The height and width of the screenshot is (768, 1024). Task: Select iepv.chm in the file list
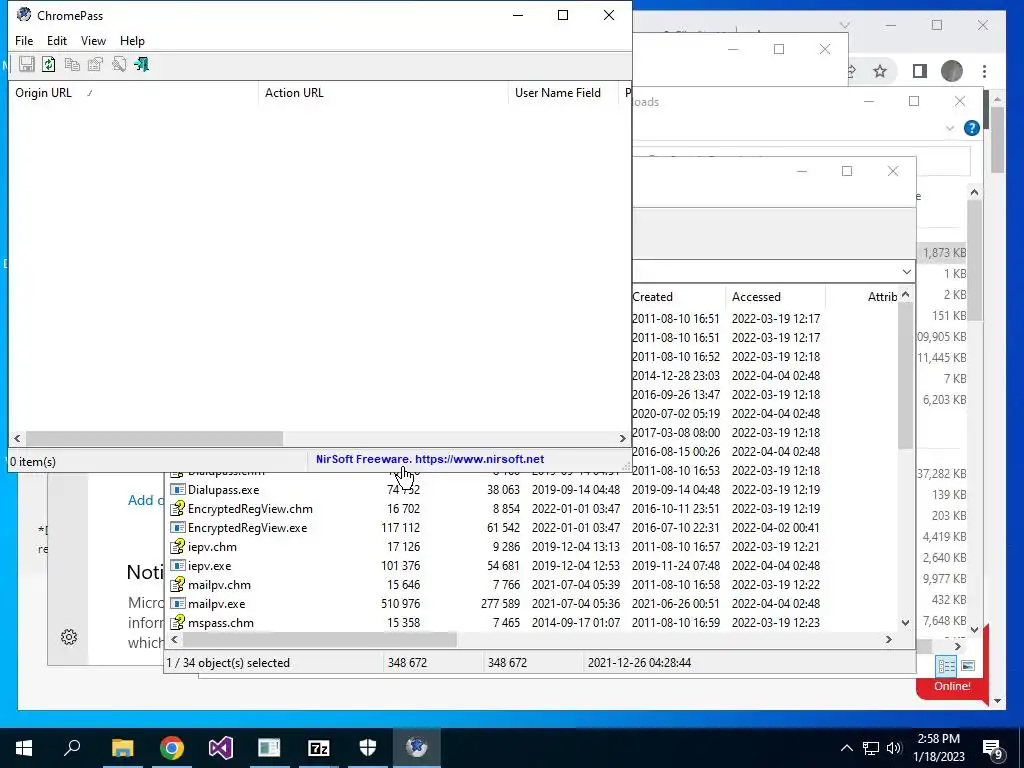coord(212,547)
